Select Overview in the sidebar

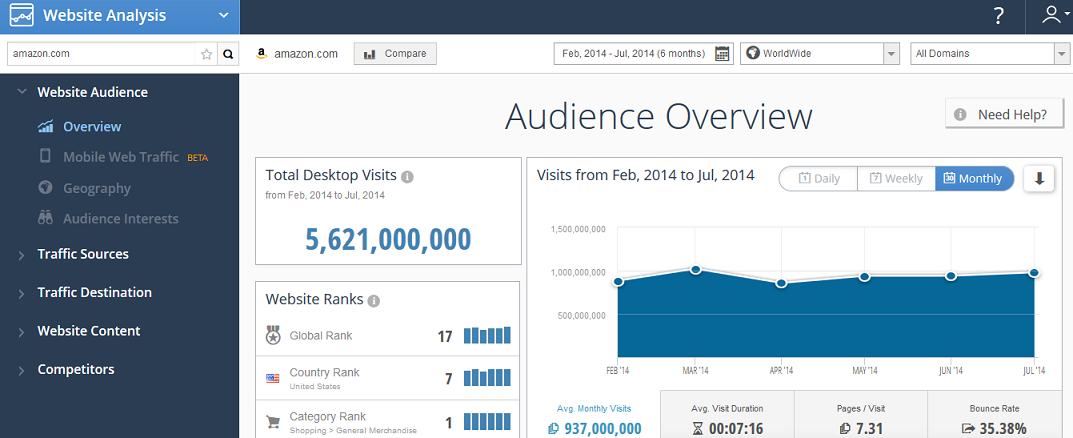point(92,127)
